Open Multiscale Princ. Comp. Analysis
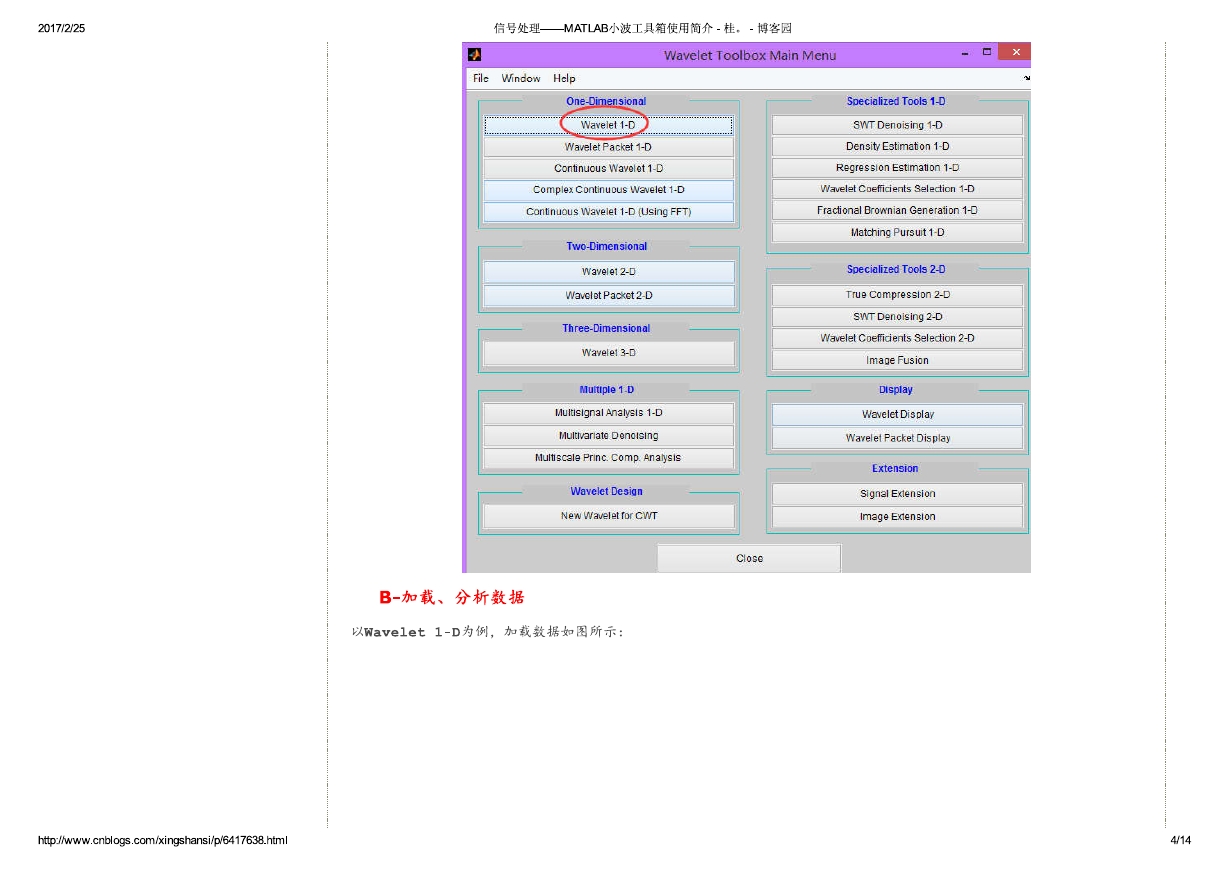1228x869 pixels. coord(608,458)
